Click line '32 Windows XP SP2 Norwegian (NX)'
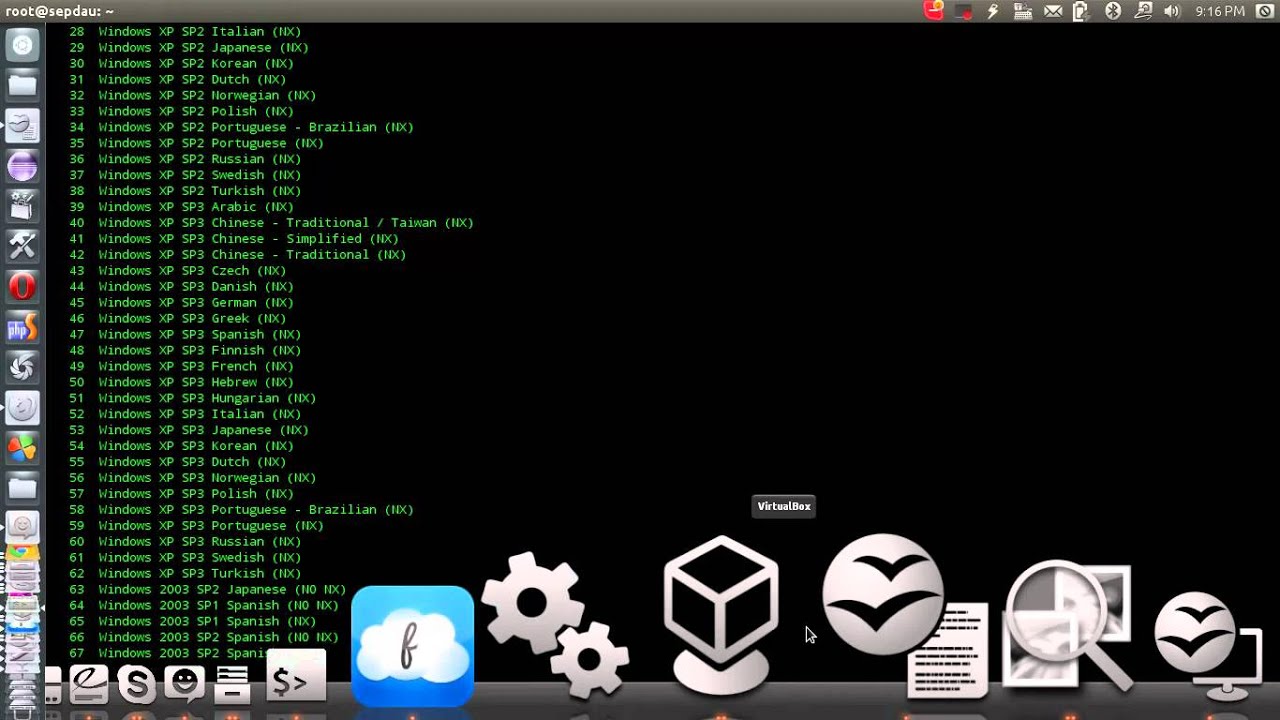The width and height of the screenshot is (1280, 720). 193,96
